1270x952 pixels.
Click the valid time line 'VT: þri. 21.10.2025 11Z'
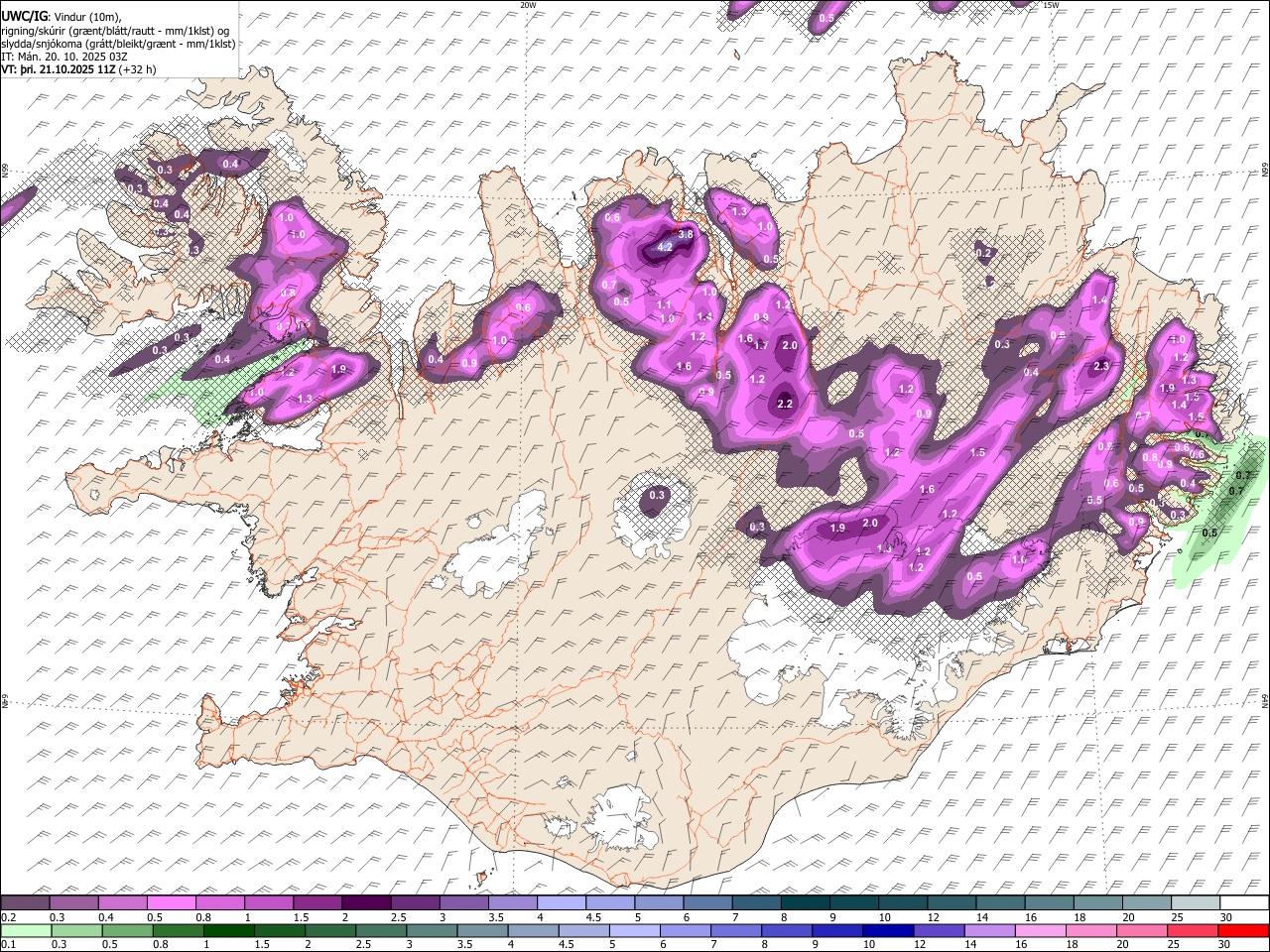[x=57, y=70]
